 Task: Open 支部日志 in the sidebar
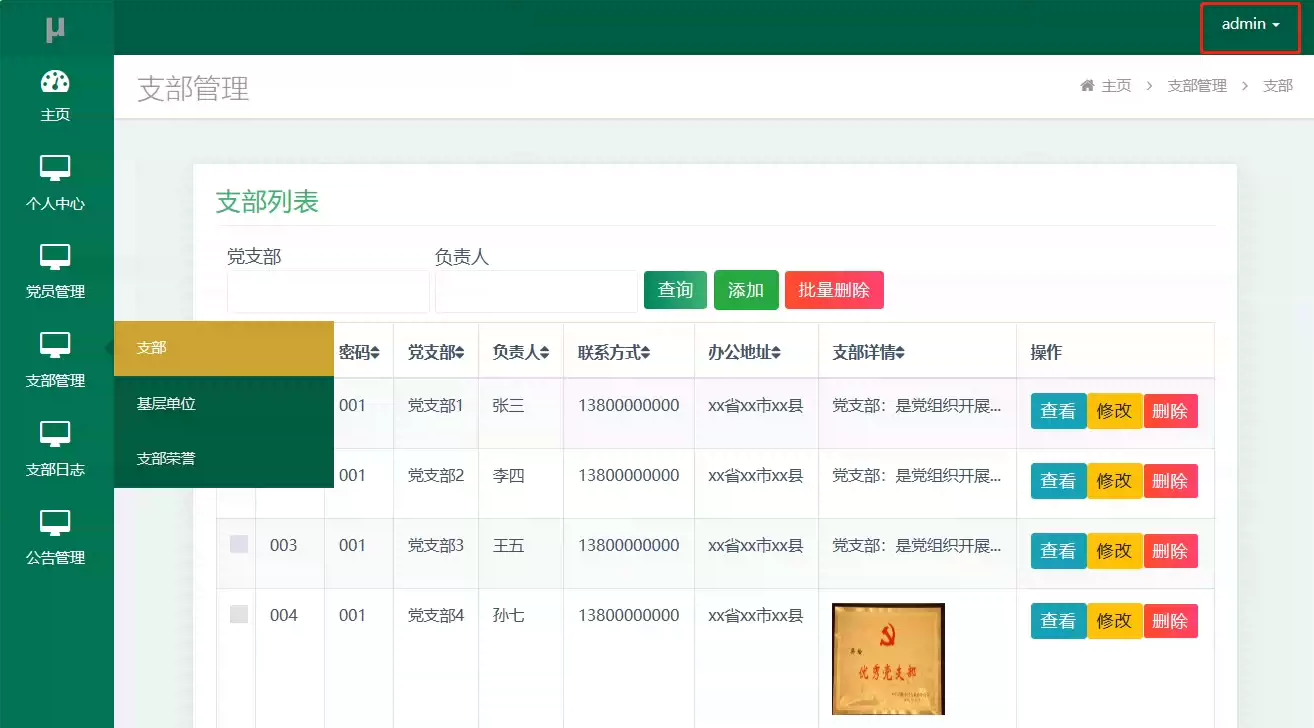click(55, 448)
